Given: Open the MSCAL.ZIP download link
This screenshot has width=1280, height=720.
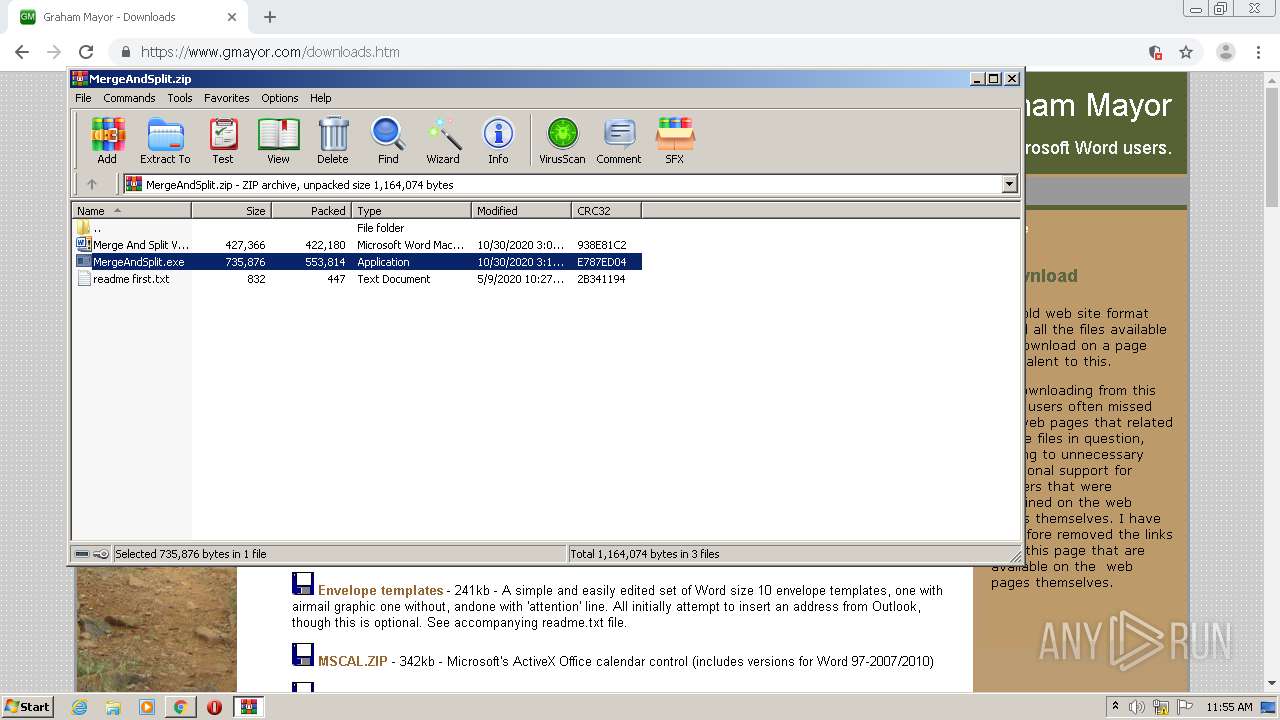Looking at the screenshot, I should [x=352, y=661].
